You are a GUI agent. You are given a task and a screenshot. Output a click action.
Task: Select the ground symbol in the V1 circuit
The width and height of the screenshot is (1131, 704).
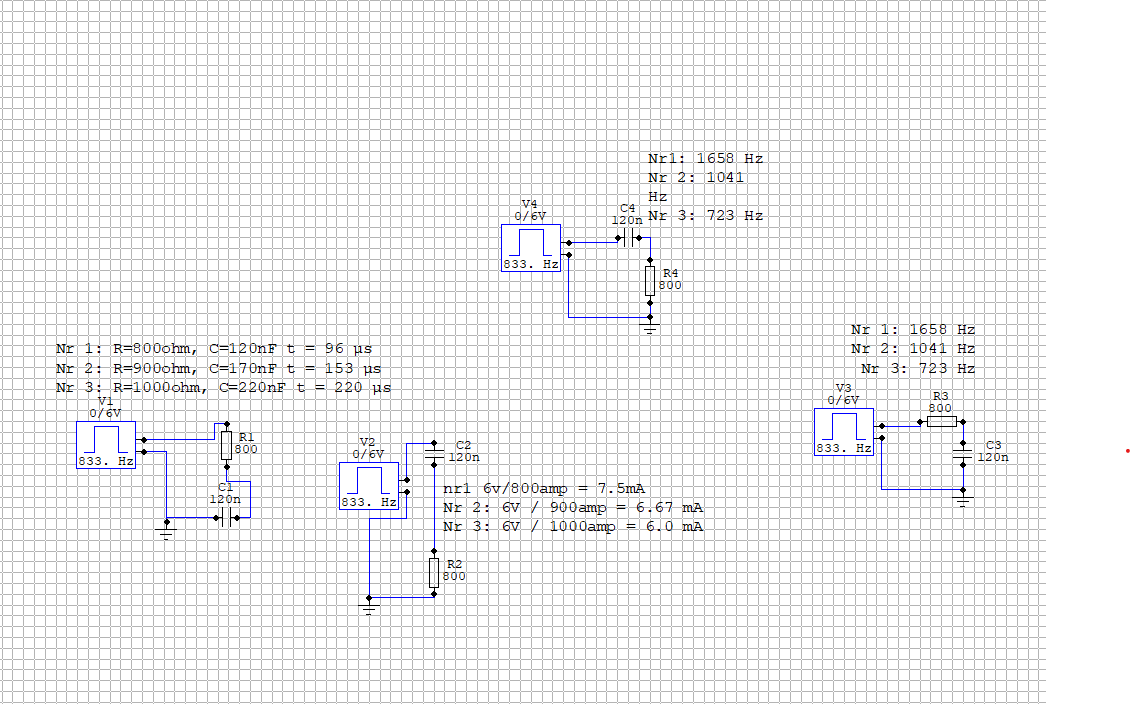167,533
